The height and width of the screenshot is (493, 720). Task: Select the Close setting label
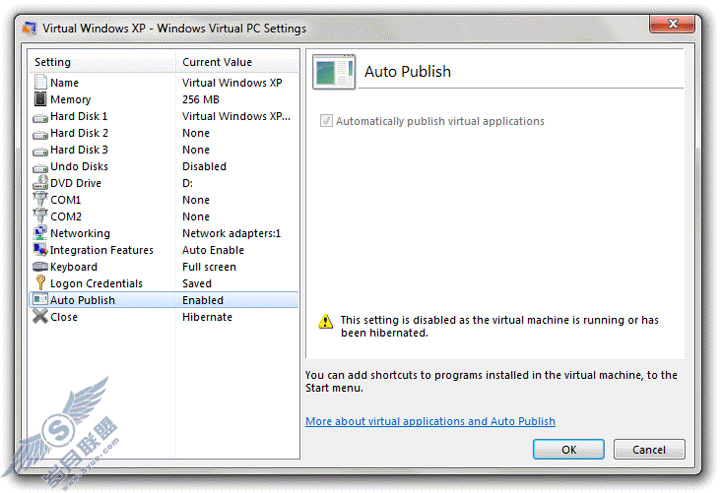(x=64, y=317)
